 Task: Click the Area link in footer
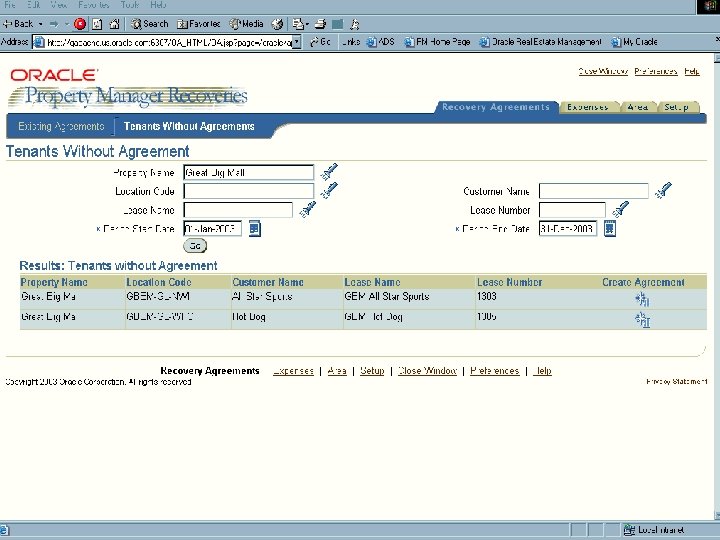click(337, 371)
